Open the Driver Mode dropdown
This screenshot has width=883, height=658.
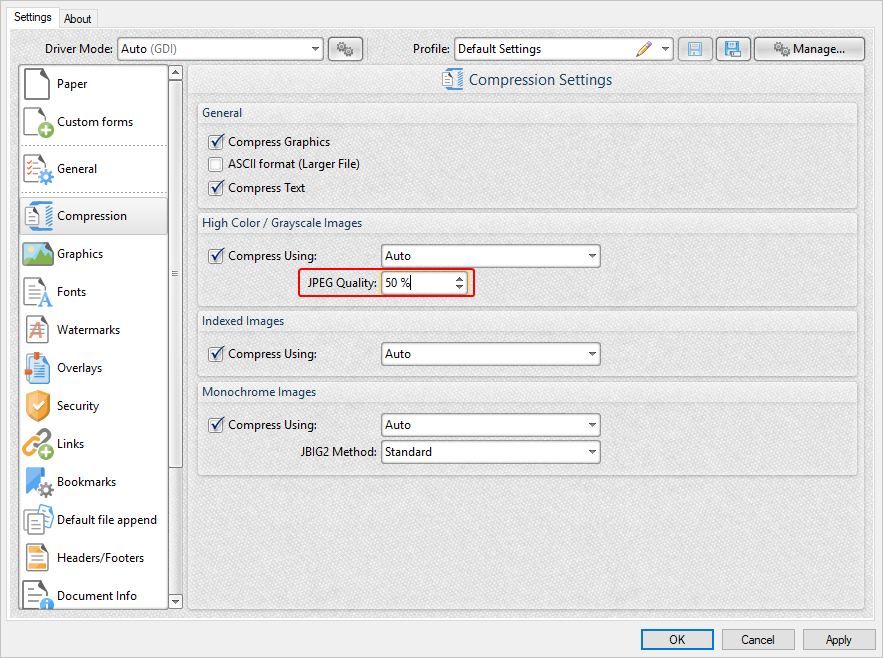[220, 49]
